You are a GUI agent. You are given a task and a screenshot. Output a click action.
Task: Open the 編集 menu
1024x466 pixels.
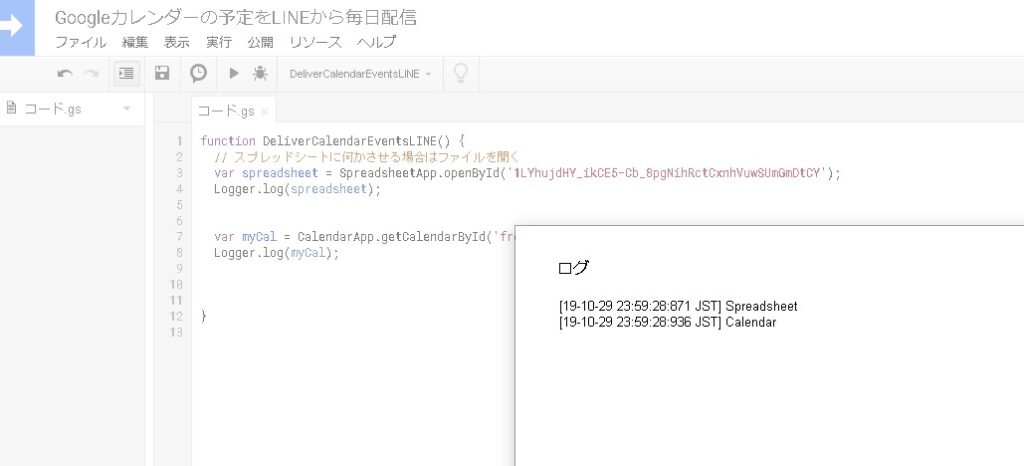click(135, 42)
